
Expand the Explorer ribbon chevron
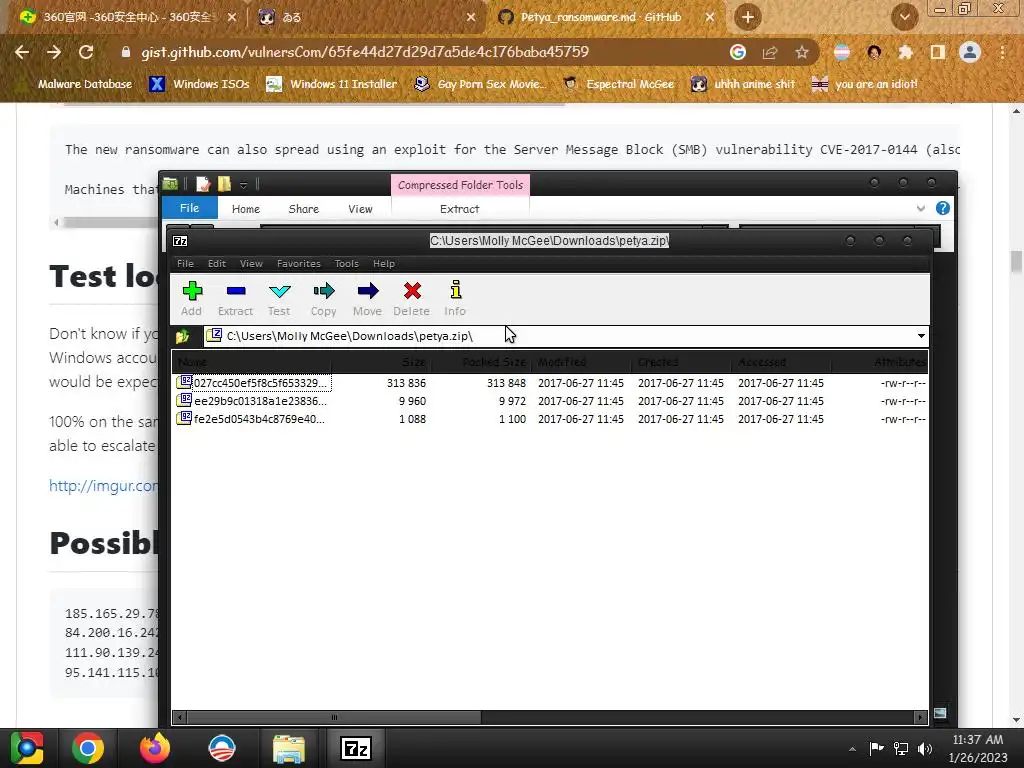click(x=921, y=208)
